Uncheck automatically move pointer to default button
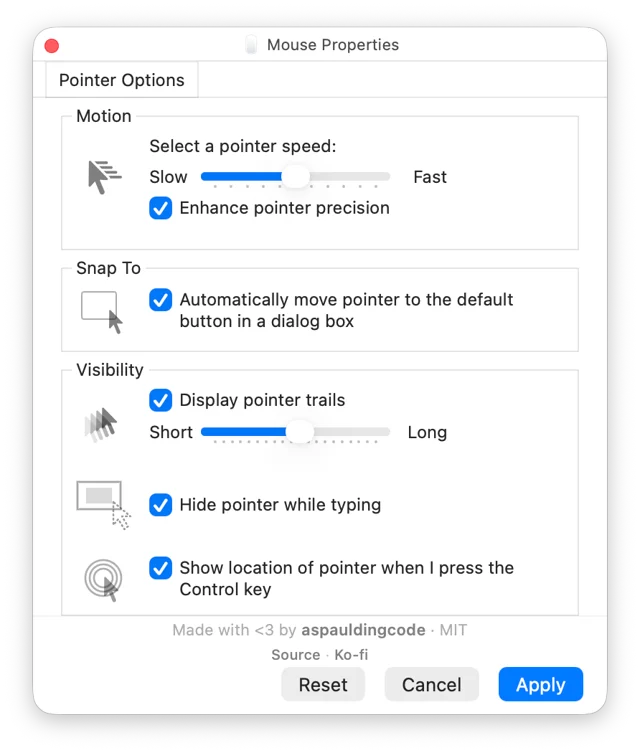This screenshot has height=753, width=640. [160, 300]
